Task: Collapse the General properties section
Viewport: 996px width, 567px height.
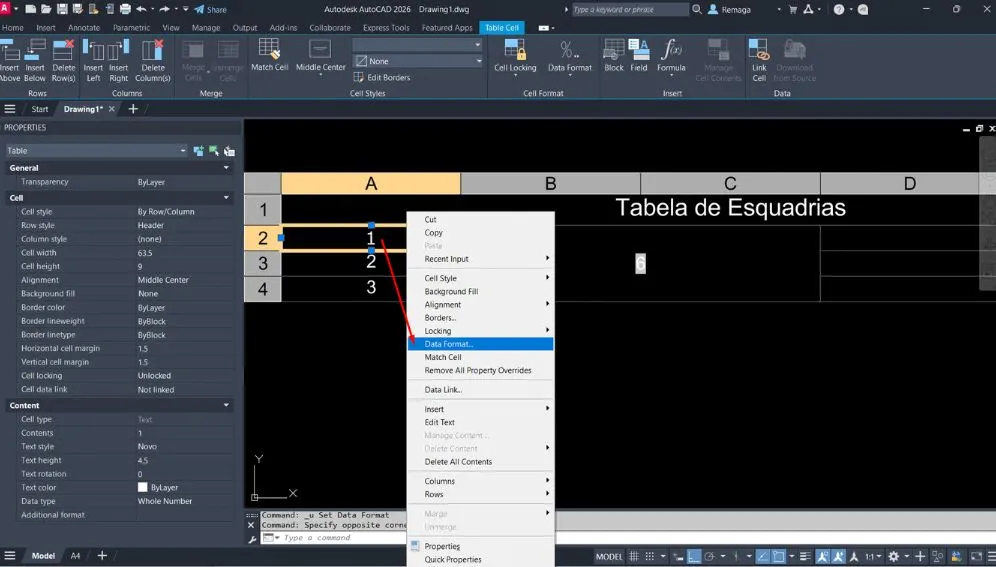Action: point(226,168)
